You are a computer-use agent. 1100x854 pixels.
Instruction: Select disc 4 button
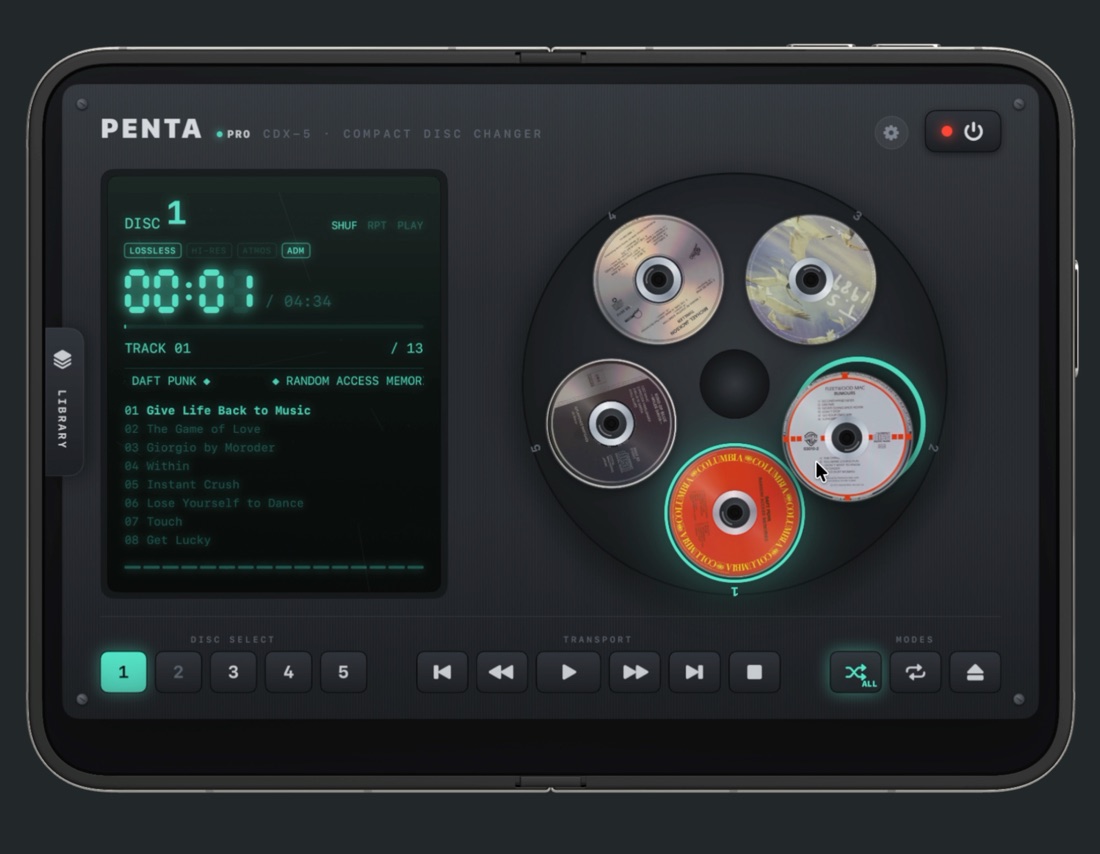[288, 672]
